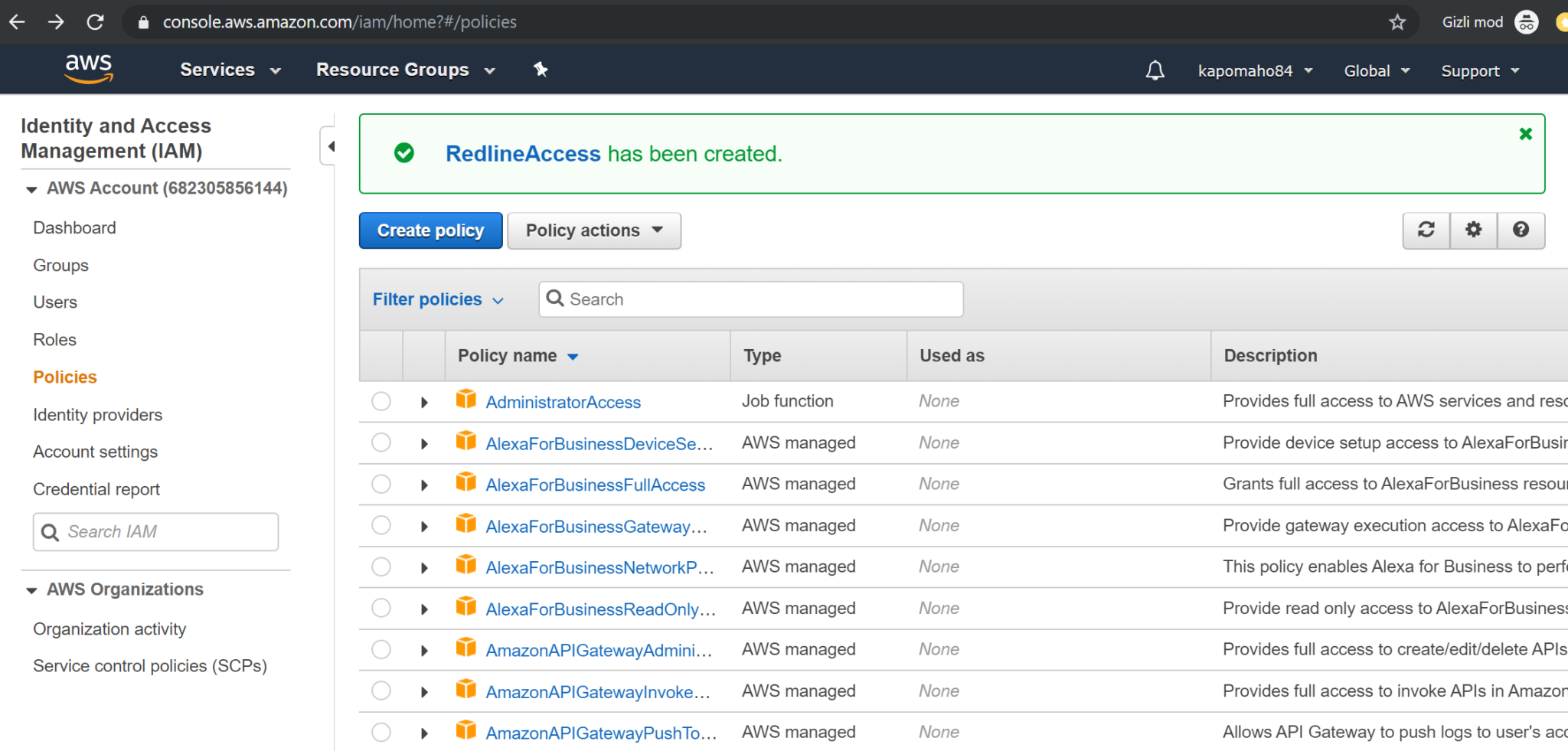Click the green success checkmark icon
This screenshot has height=751, width=1568.
click(x=403, y=153)
